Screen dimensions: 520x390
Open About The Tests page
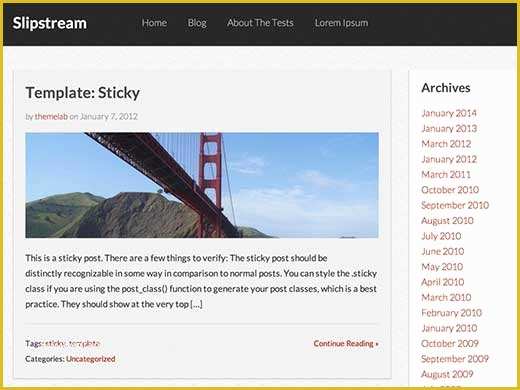click(260, 23)
